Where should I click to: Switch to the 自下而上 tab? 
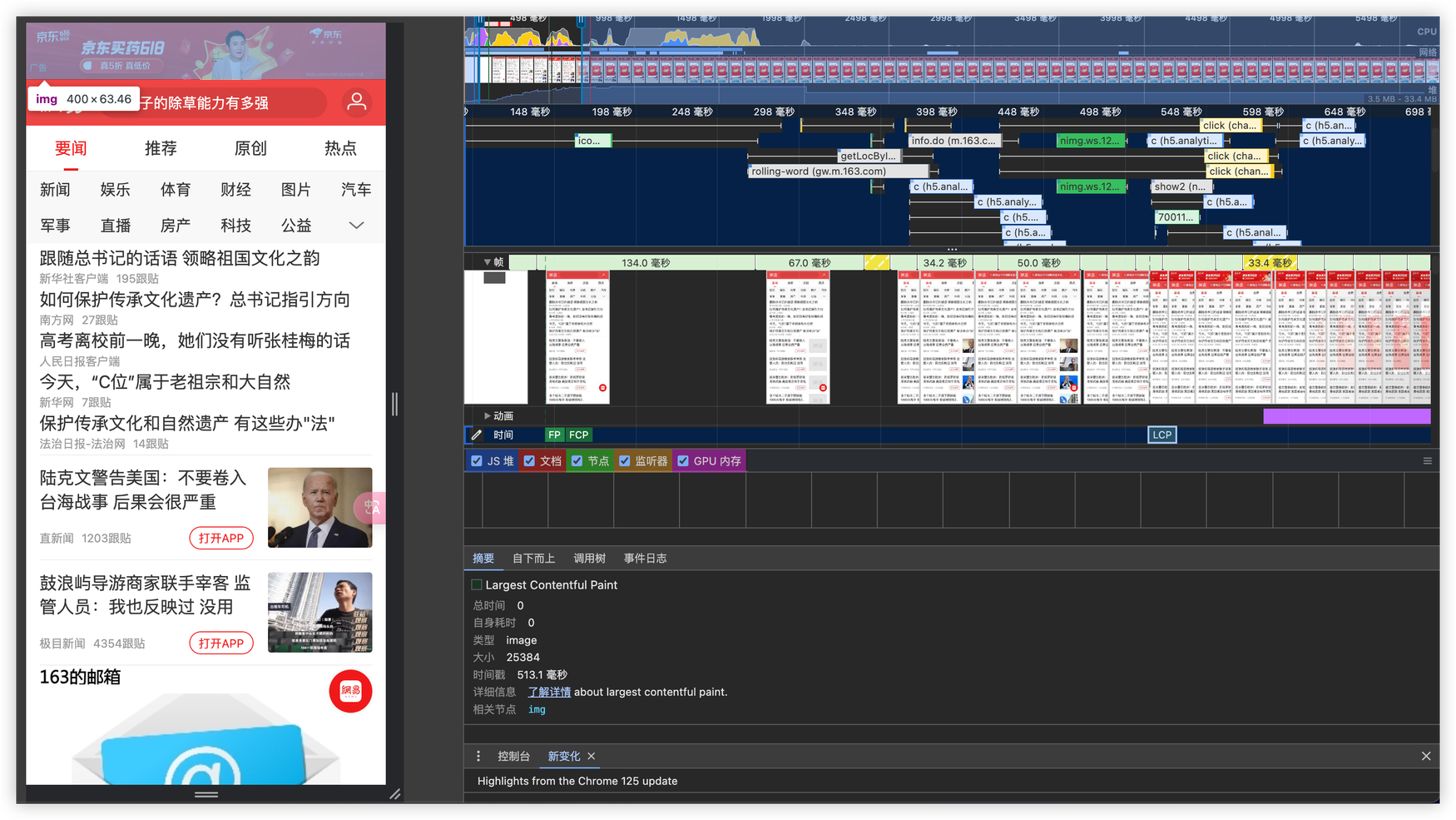click(533, 559)
